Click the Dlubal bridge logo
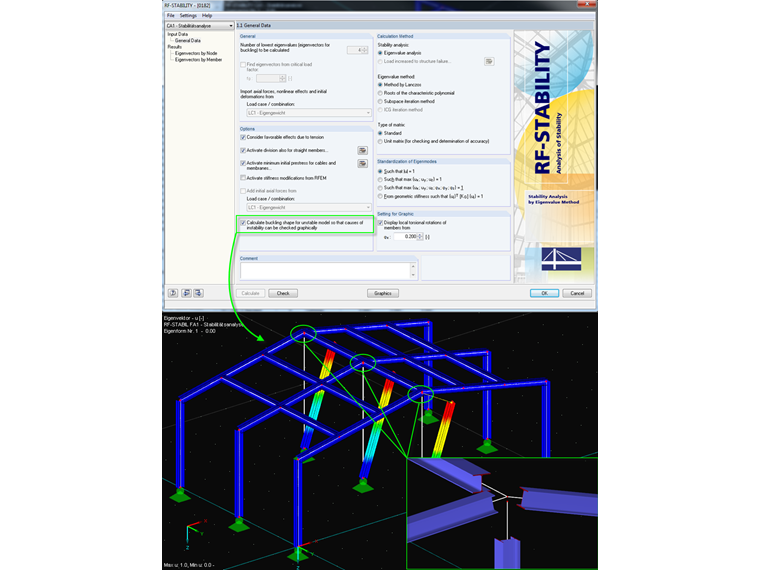This screenshot has width=760, height=570. pyautogui.click(x=561, y=259)
